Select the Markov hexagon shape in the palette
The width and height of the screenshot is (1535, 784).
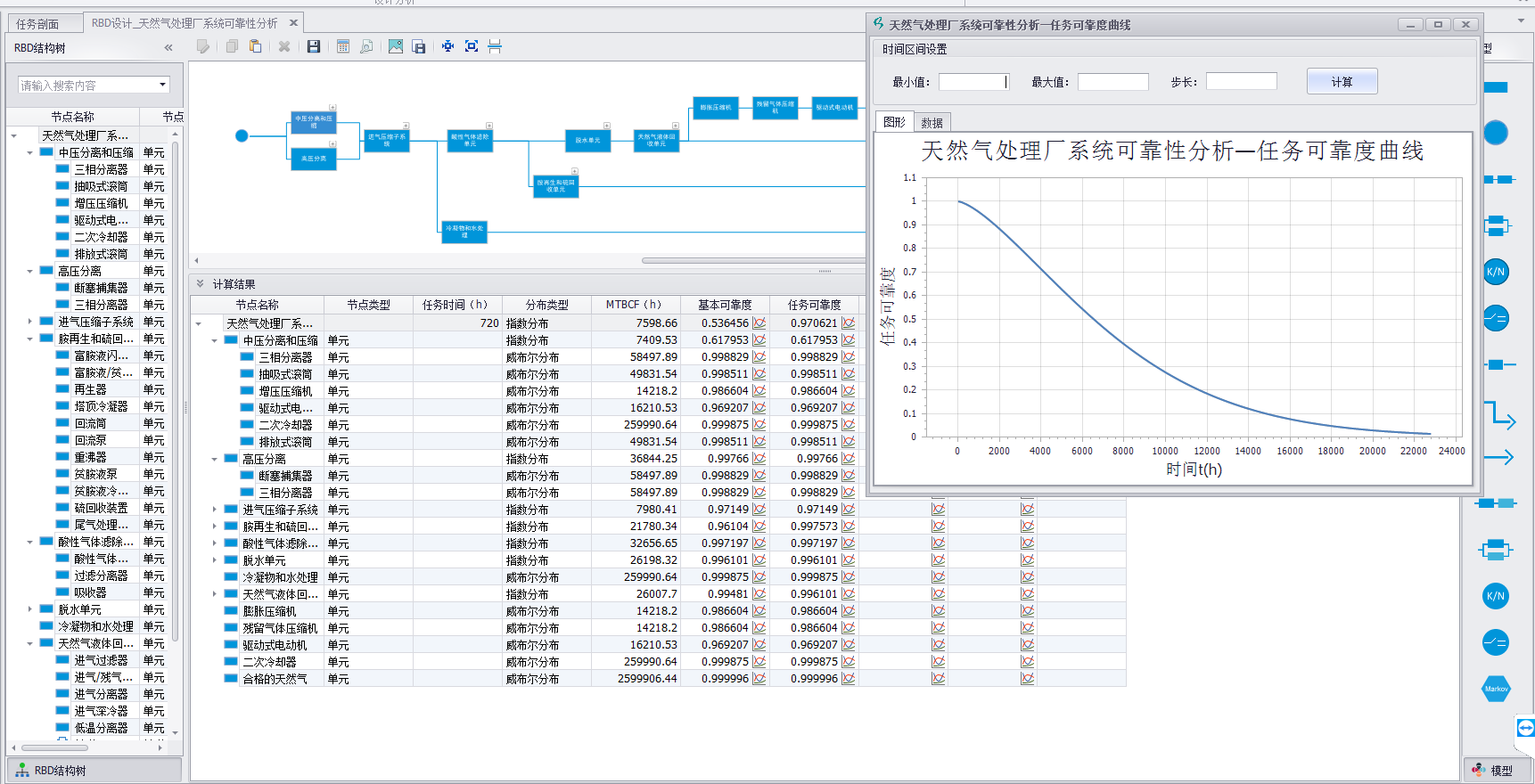pyautogui.click(x=1496, y=689)
